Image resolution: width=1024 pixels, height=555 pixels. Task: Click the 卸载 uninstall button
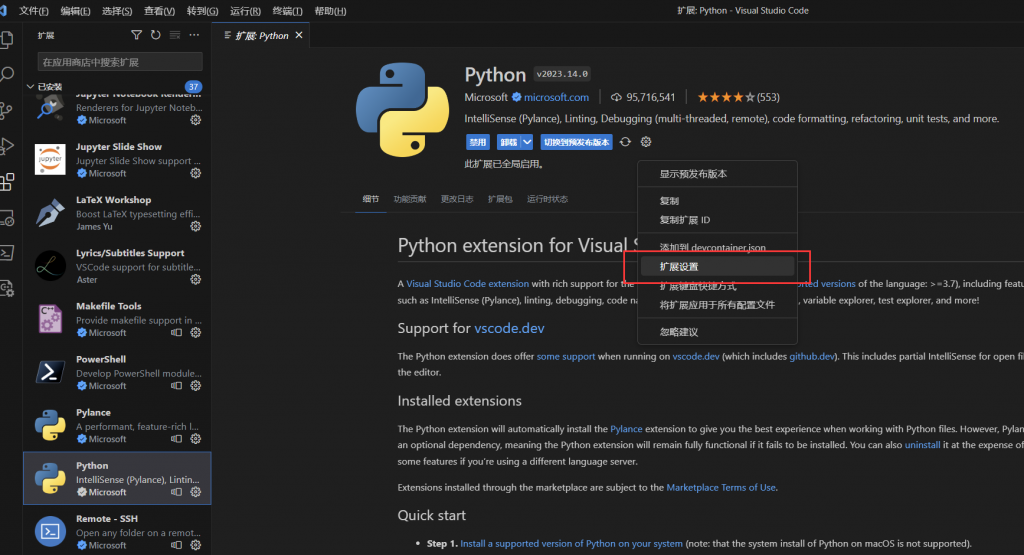point(509,142)
